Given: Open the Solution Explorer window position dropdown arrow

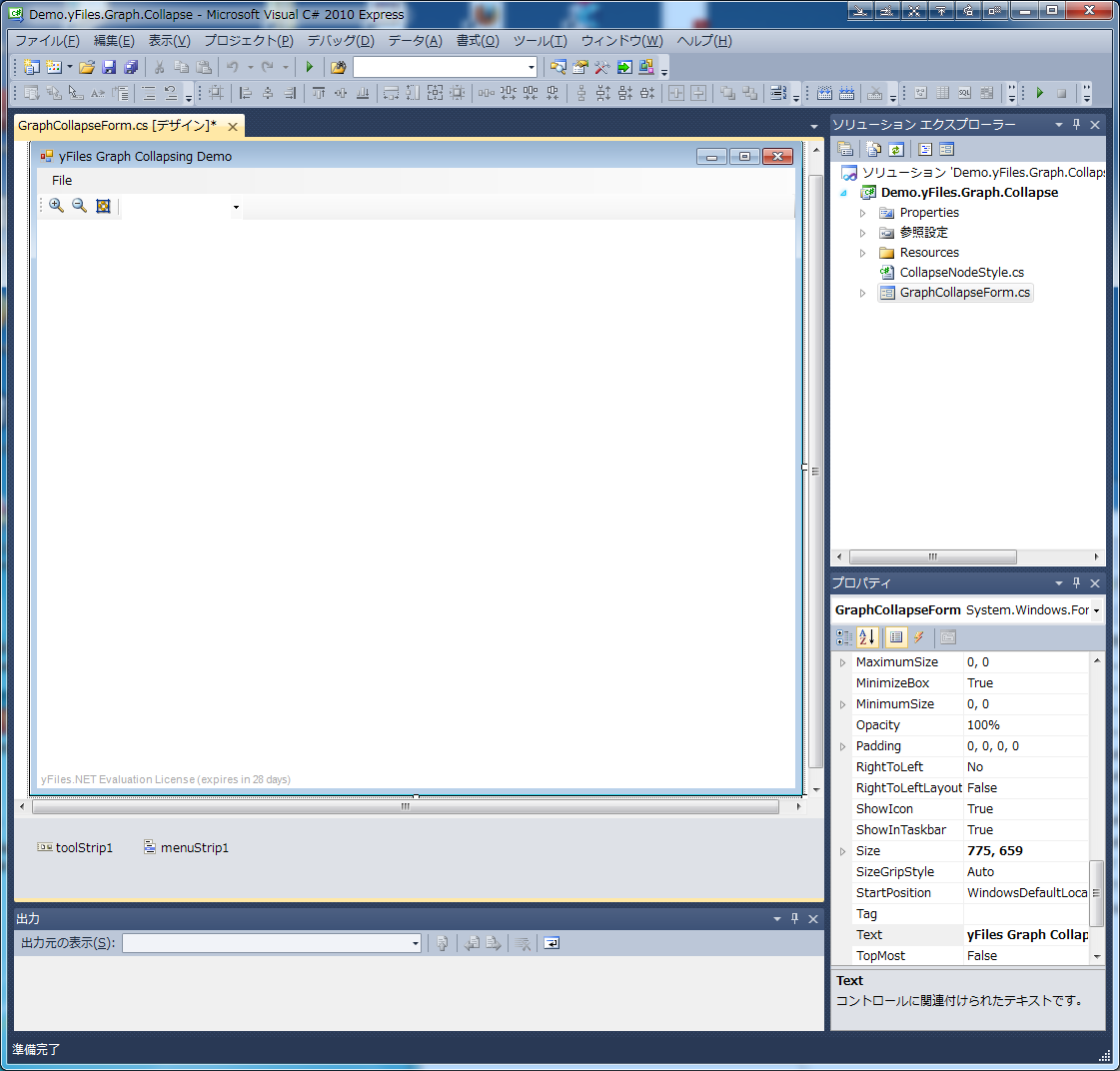Looking at the screenshot, I should point(1059,124).
